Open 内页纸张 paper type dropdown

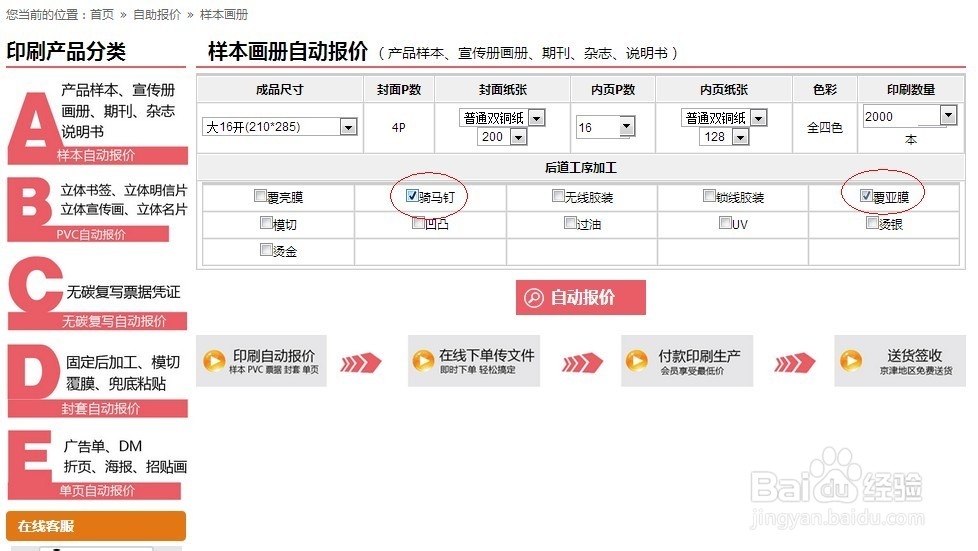724,117
